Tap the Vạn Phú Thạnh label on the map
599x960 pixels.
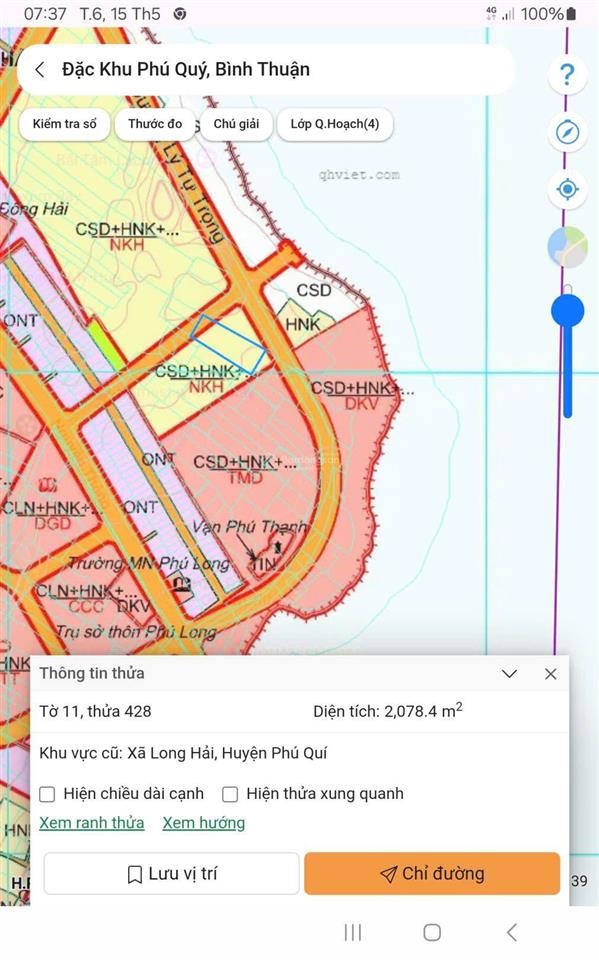coord(249,526)
